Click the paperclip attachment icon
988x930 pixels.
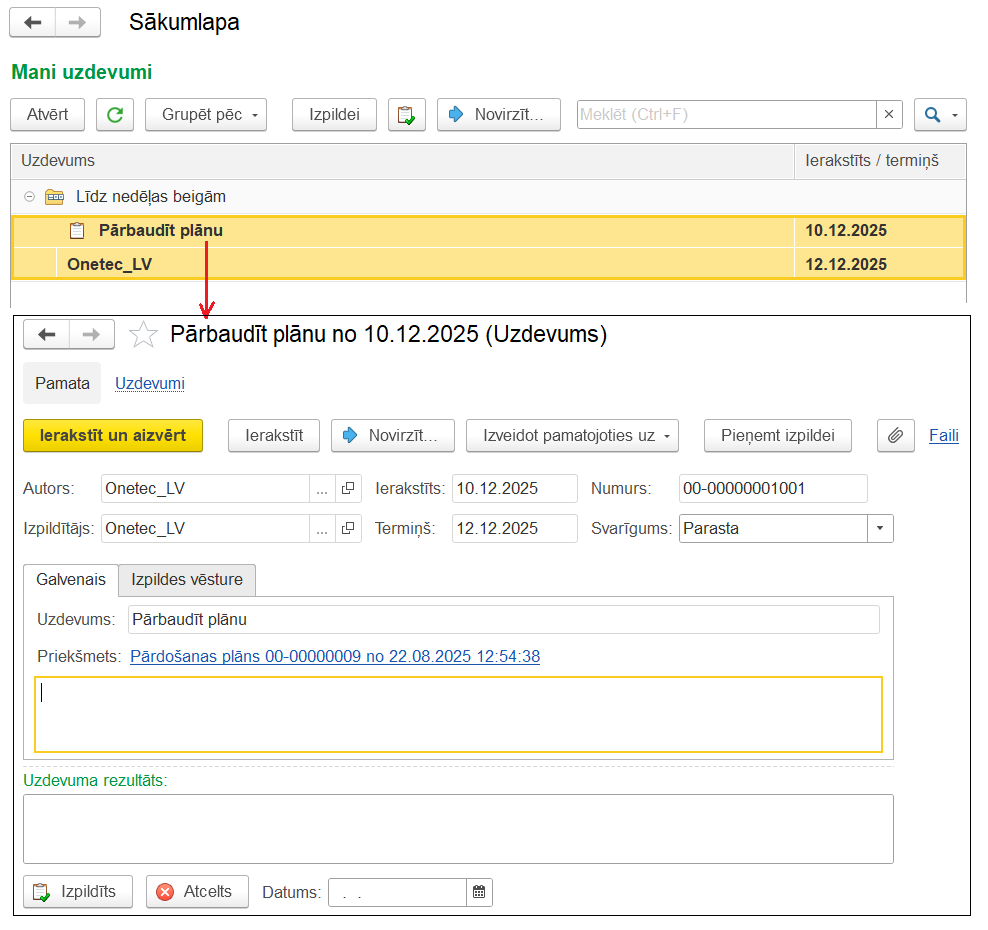click(x=896, y=435)
